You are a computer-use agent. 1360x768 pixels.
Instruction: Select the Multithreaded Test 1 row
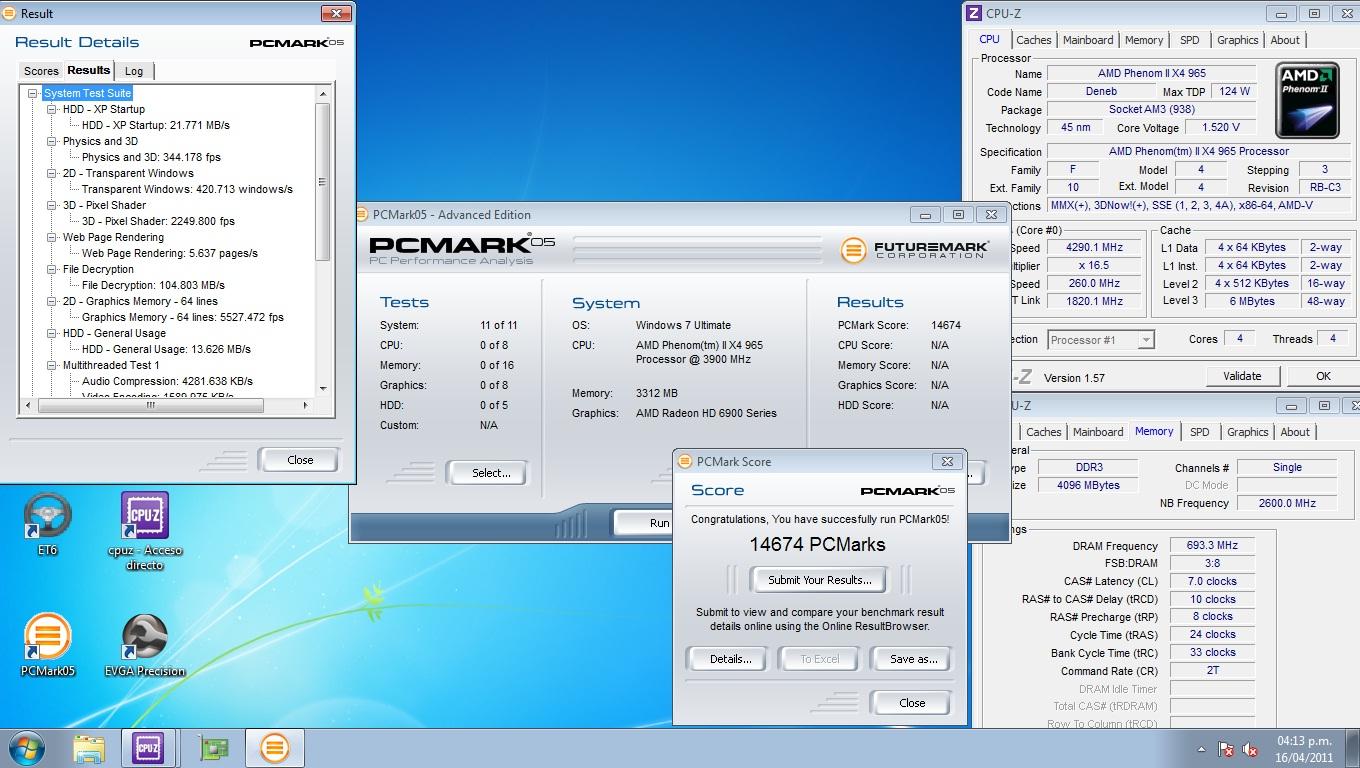111,365
